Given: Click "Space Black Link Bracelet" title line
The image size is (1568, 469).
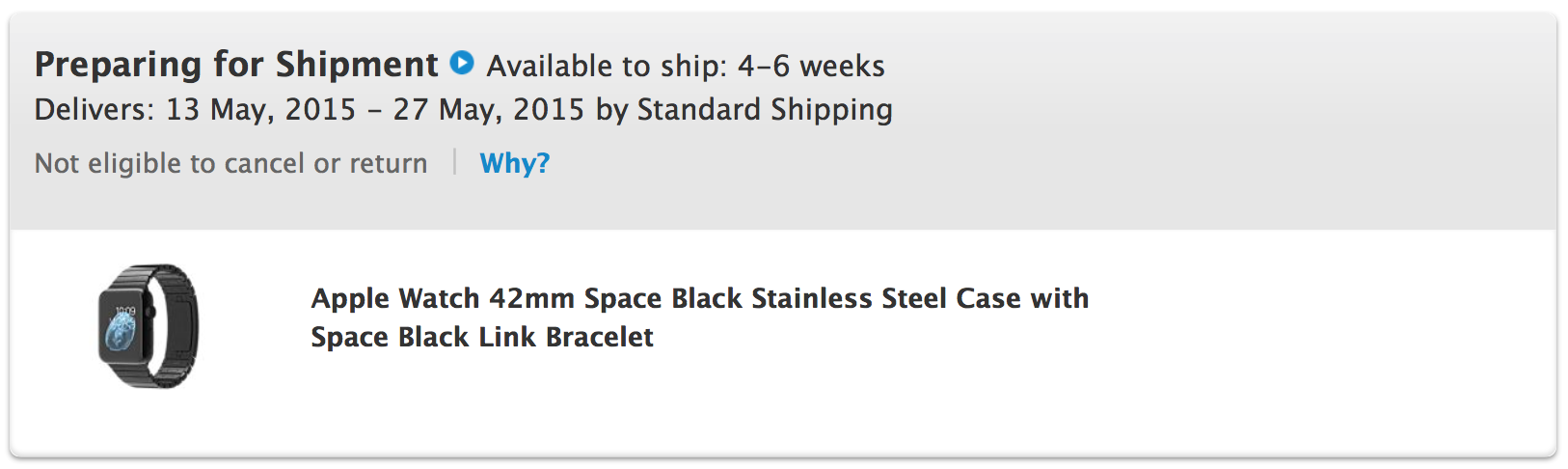Looking at the screenshot, I should pyautogui.click(x=481, y=337).
